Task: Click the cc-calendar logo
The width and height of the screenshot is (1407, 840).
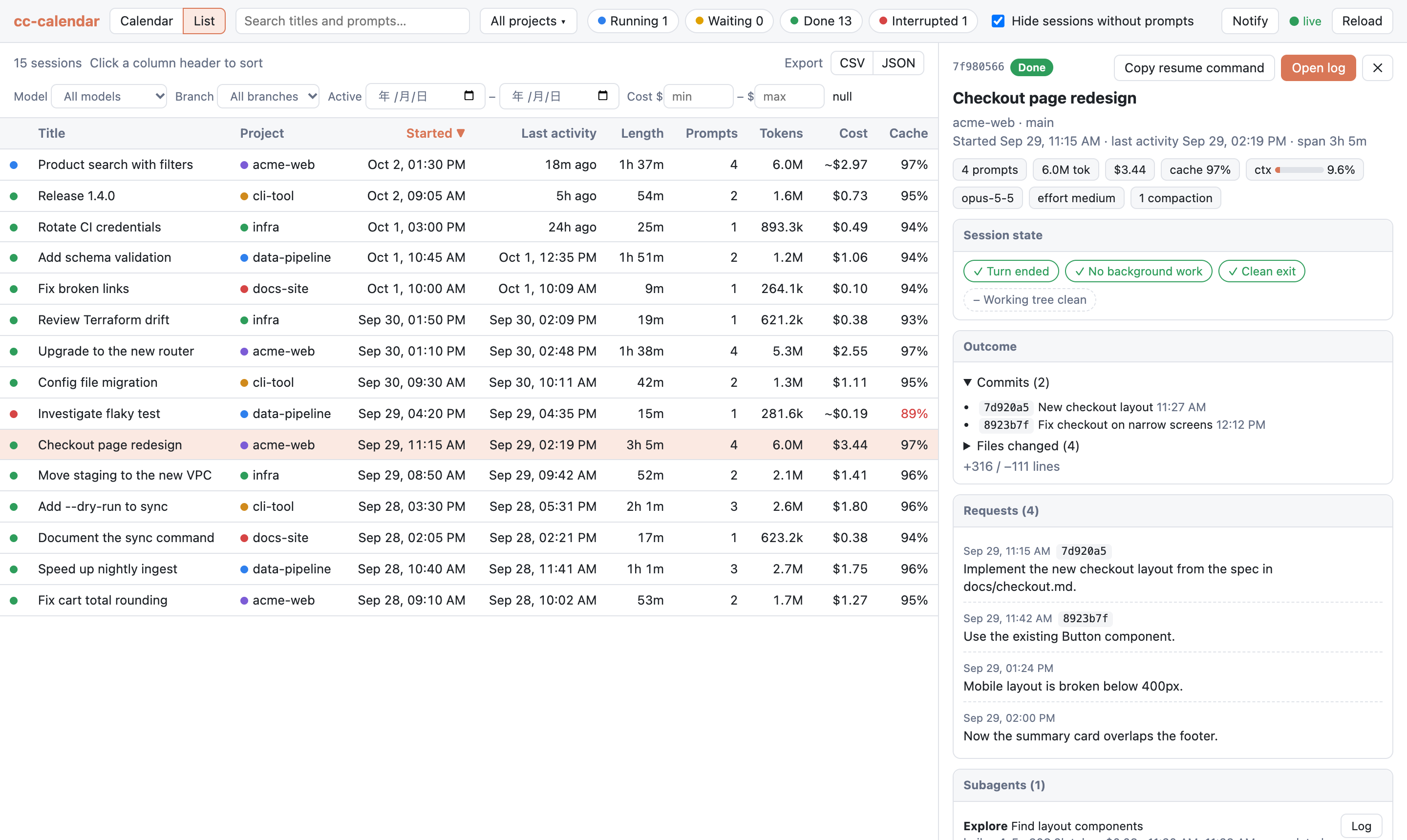Action: click(x=56, y=21)
